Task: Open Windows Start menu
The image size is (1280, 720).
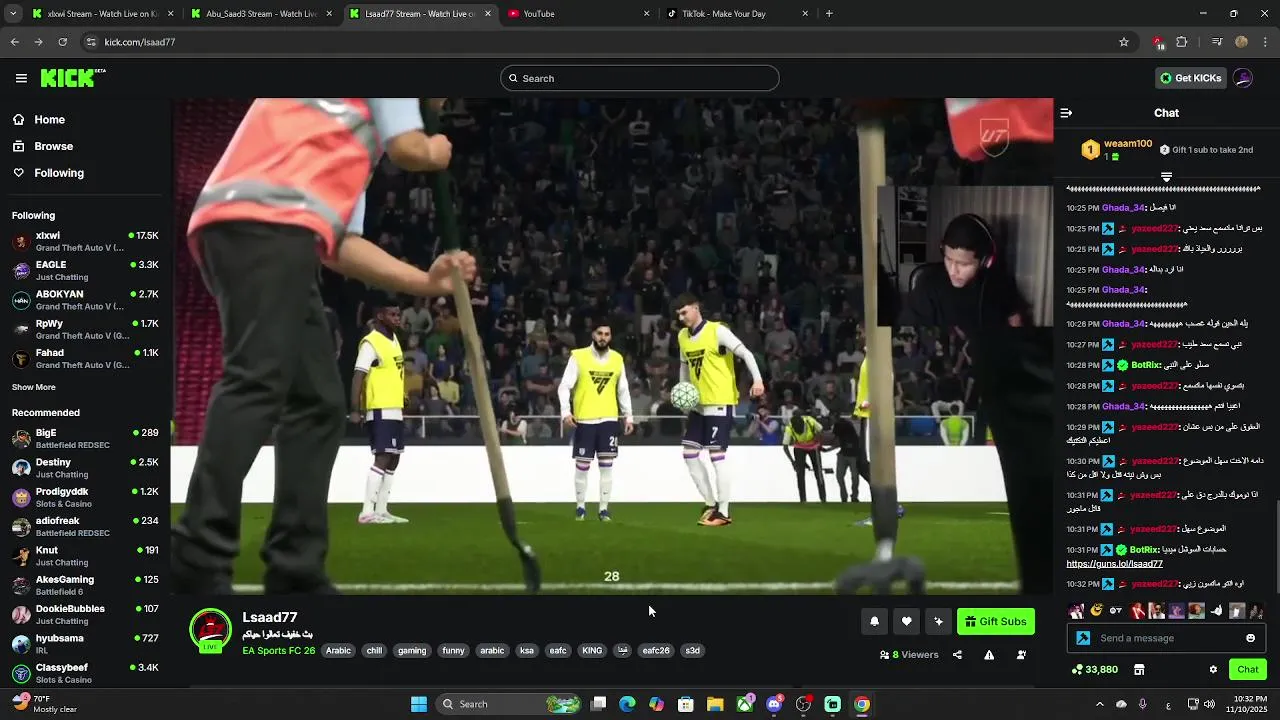Action: [419, 704]
